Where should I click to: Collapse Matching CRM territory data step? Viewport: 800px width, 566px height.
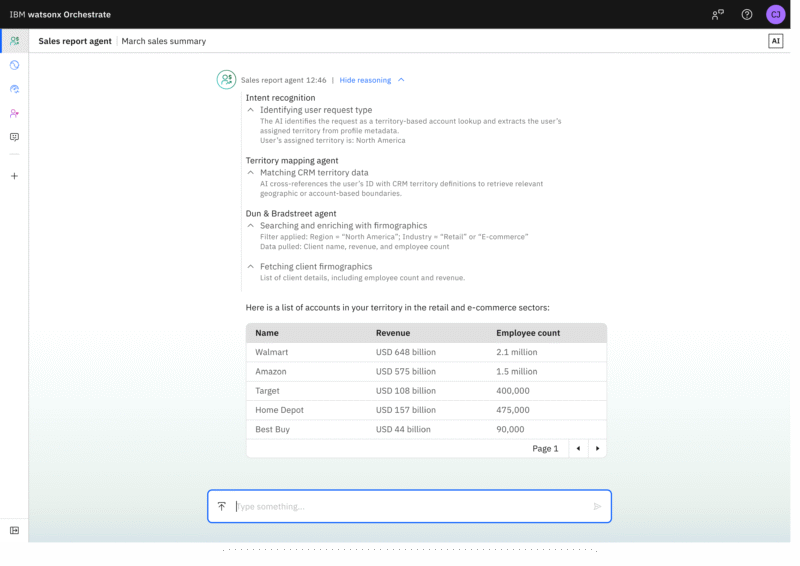point(251,173)
